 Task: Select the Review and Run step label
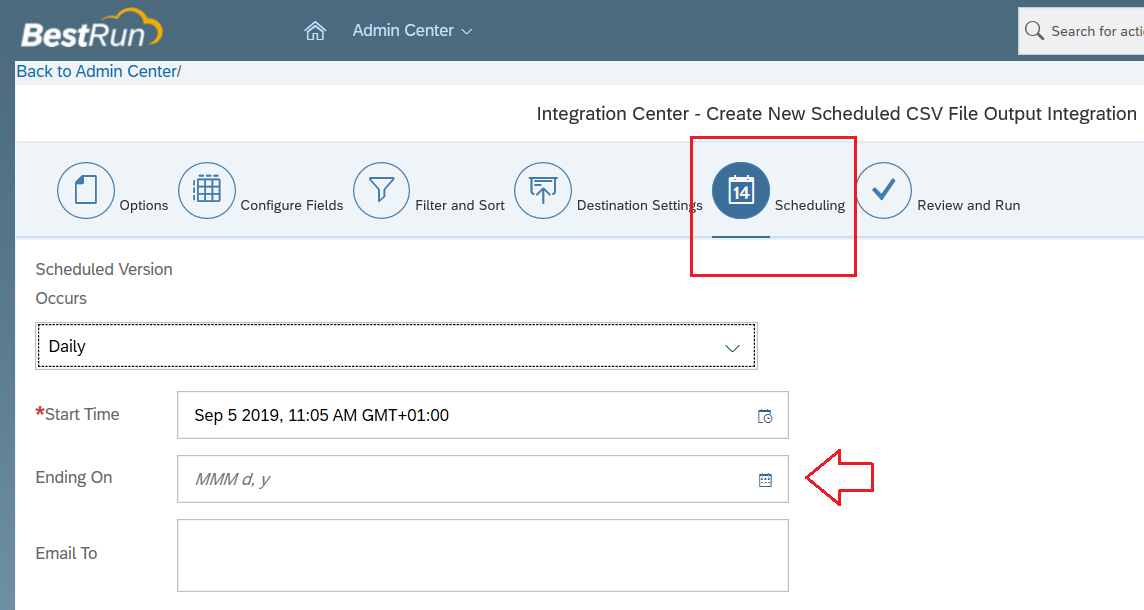pos(968,206)
